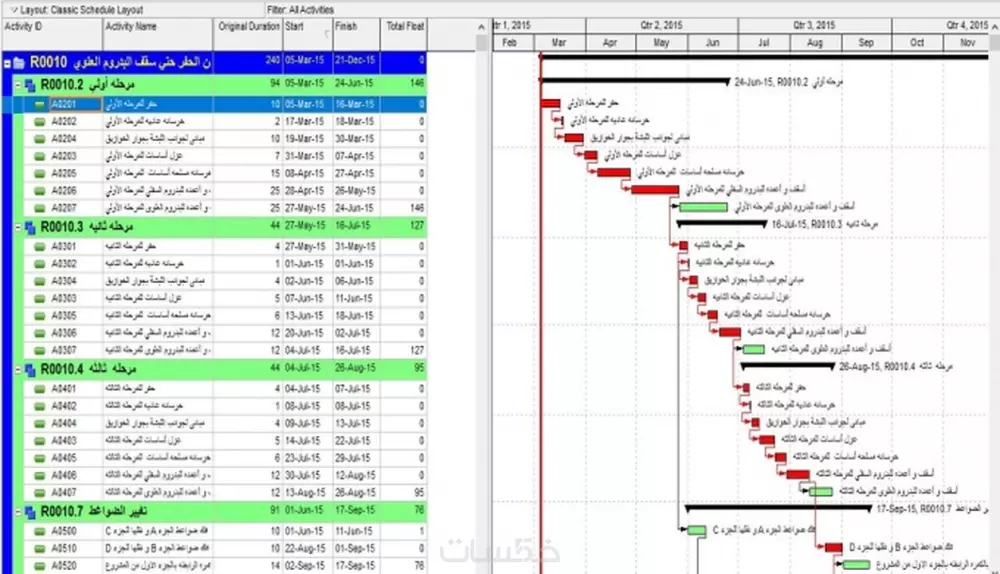Image resolution: width=1000 pixels, height=574 pixels.
Task: Click the WBS icon of R0010.4
Action: 30,369
